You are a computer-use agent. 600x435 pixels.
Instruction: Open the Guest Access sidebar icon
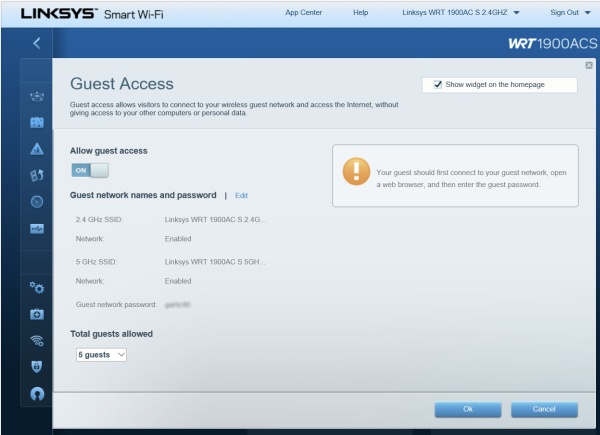click(x=37, y=122)
